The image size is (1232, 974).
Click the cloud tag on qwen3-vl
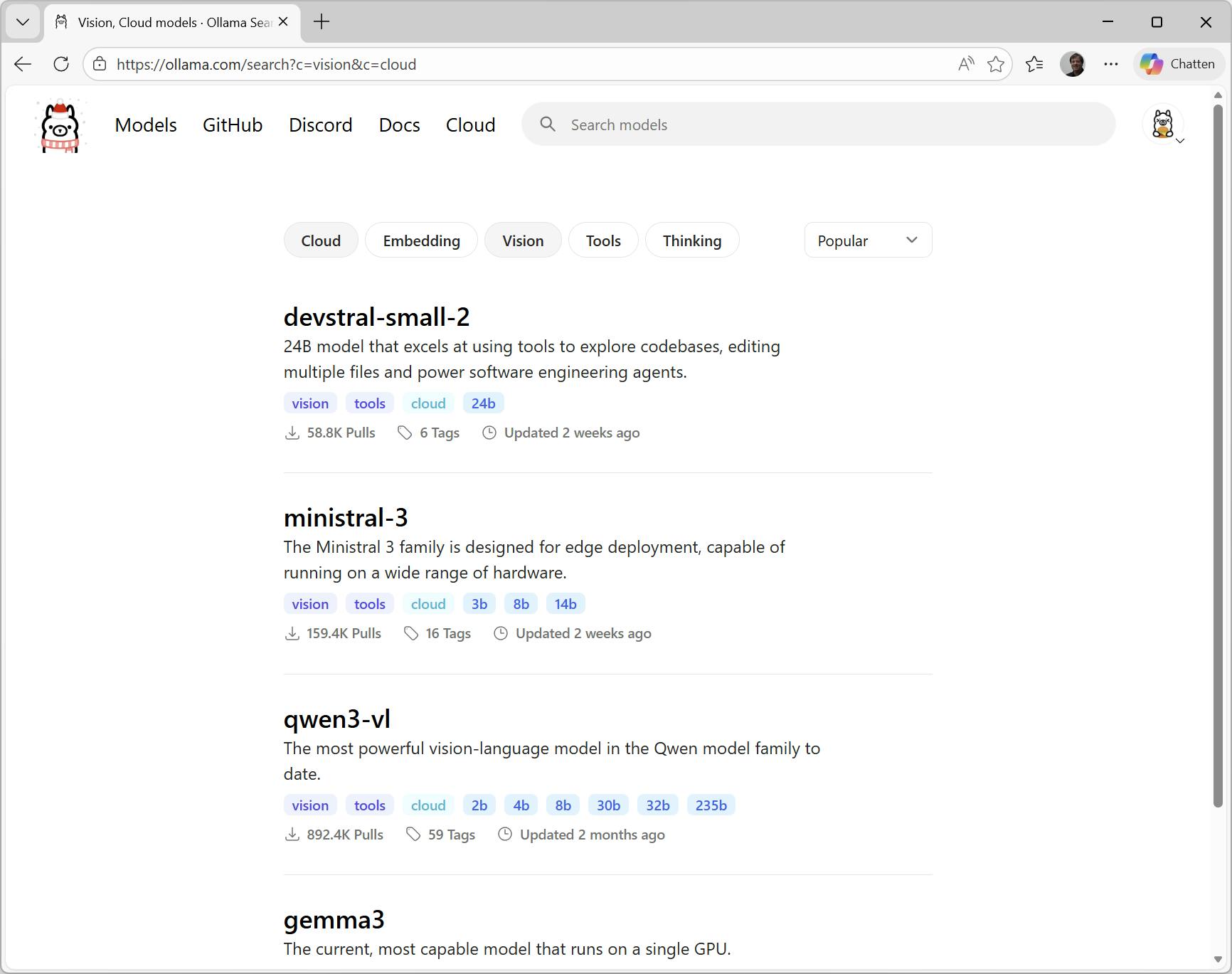pos(428,805)
